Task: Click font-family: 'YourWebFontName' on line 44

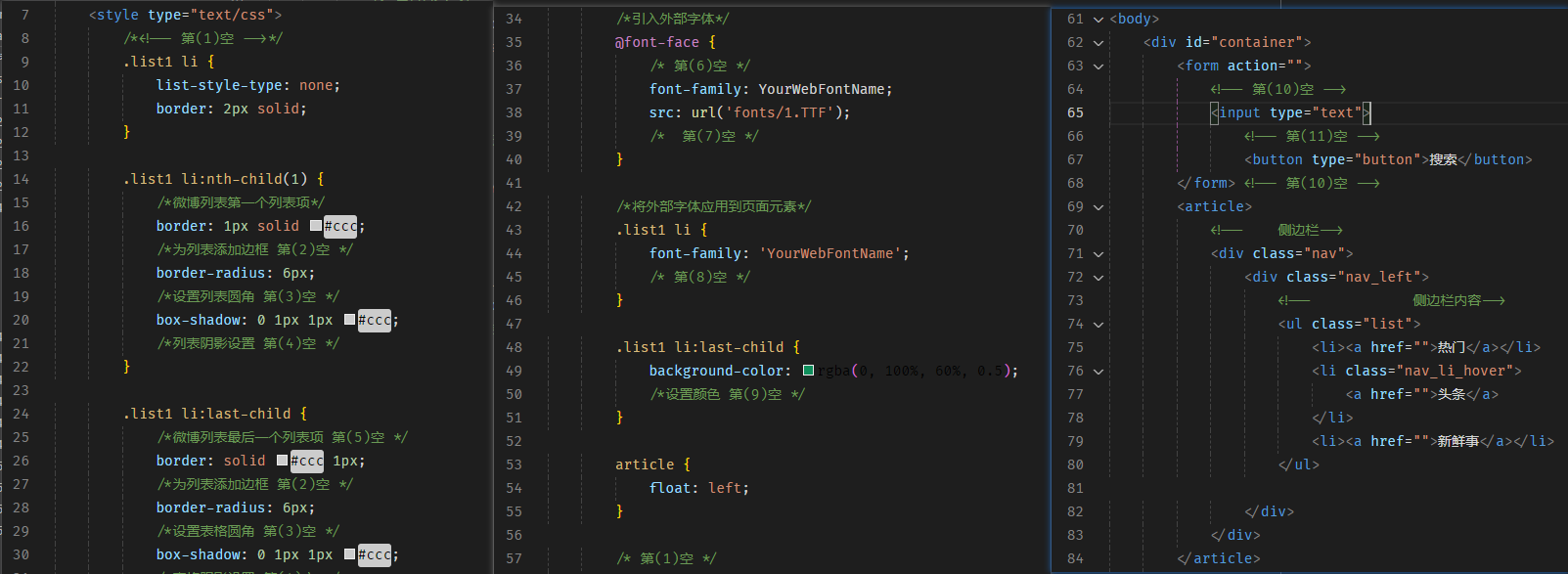Action: pyautogui.click(x=780, y=253)
